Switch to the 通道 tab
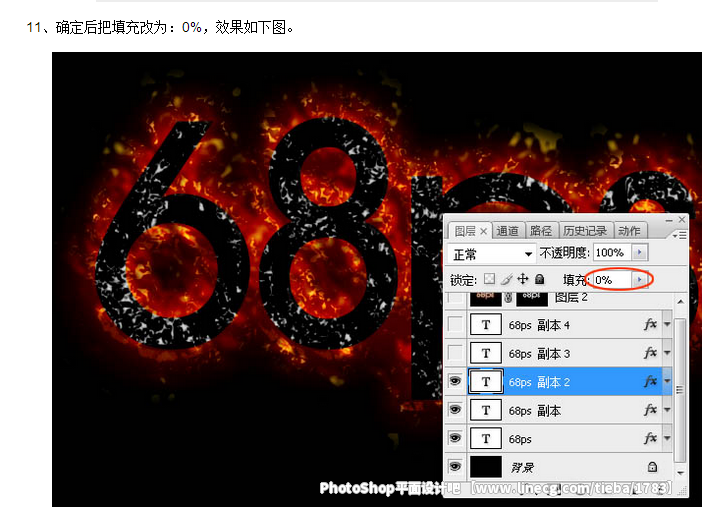This screenshot has width=728, height=507. click(x=508, y=231)
